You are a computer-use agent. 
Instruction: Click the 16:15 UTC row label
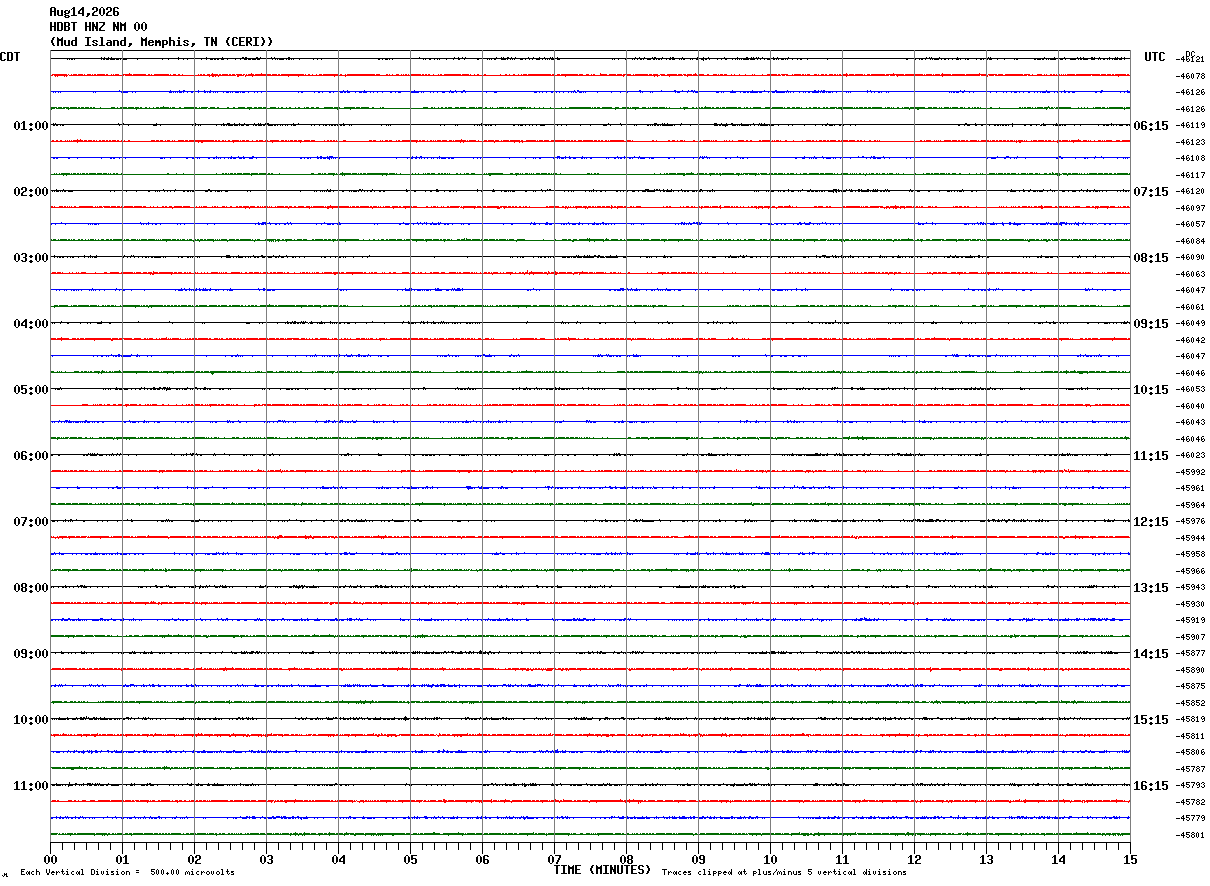tap(1150, 786)
